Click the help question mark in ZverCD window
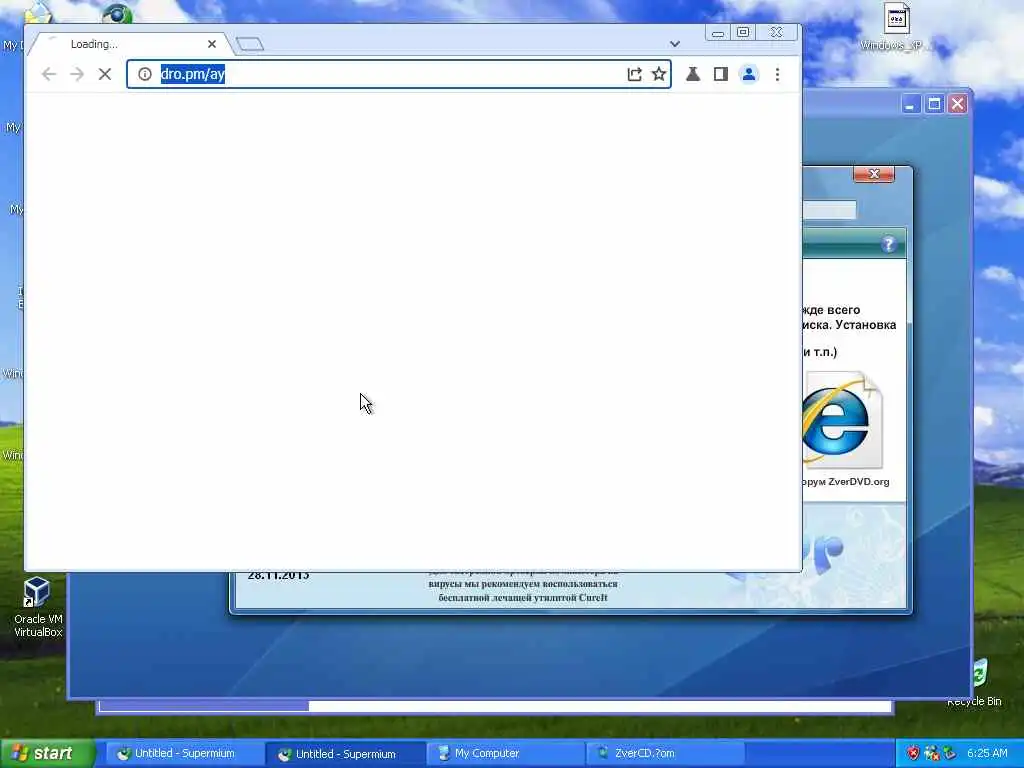This screenshot has width=1024, height=768. [x=888, y=244]
